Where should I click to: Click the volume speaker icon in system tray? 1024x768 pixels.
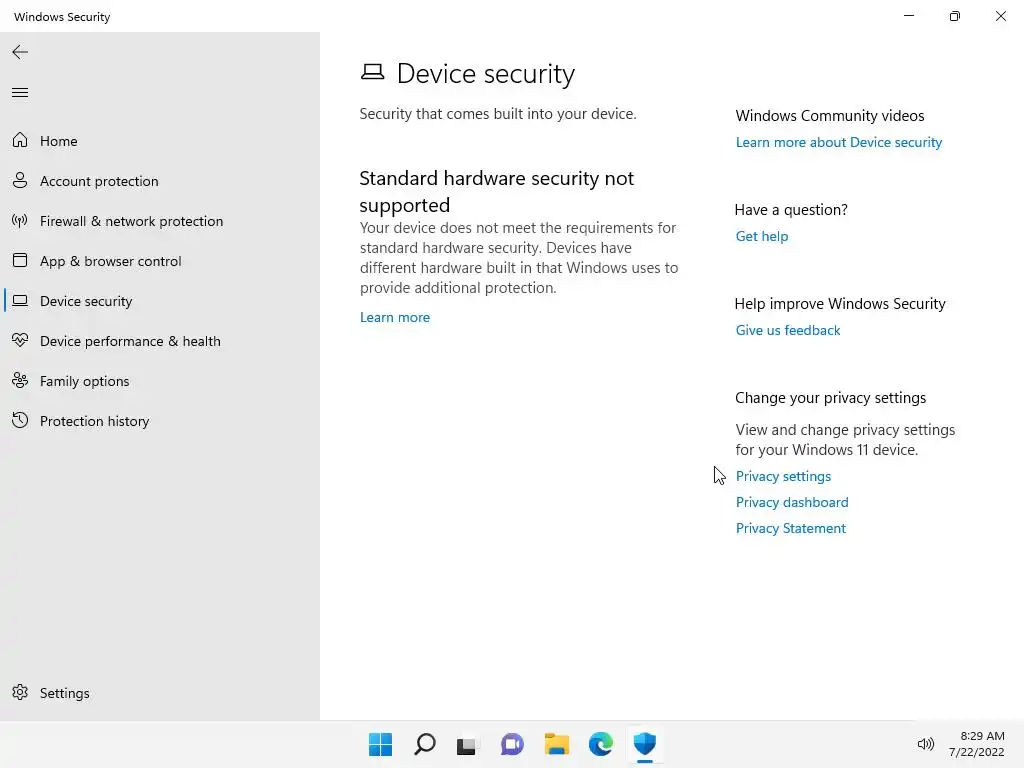tap(926, 744)
